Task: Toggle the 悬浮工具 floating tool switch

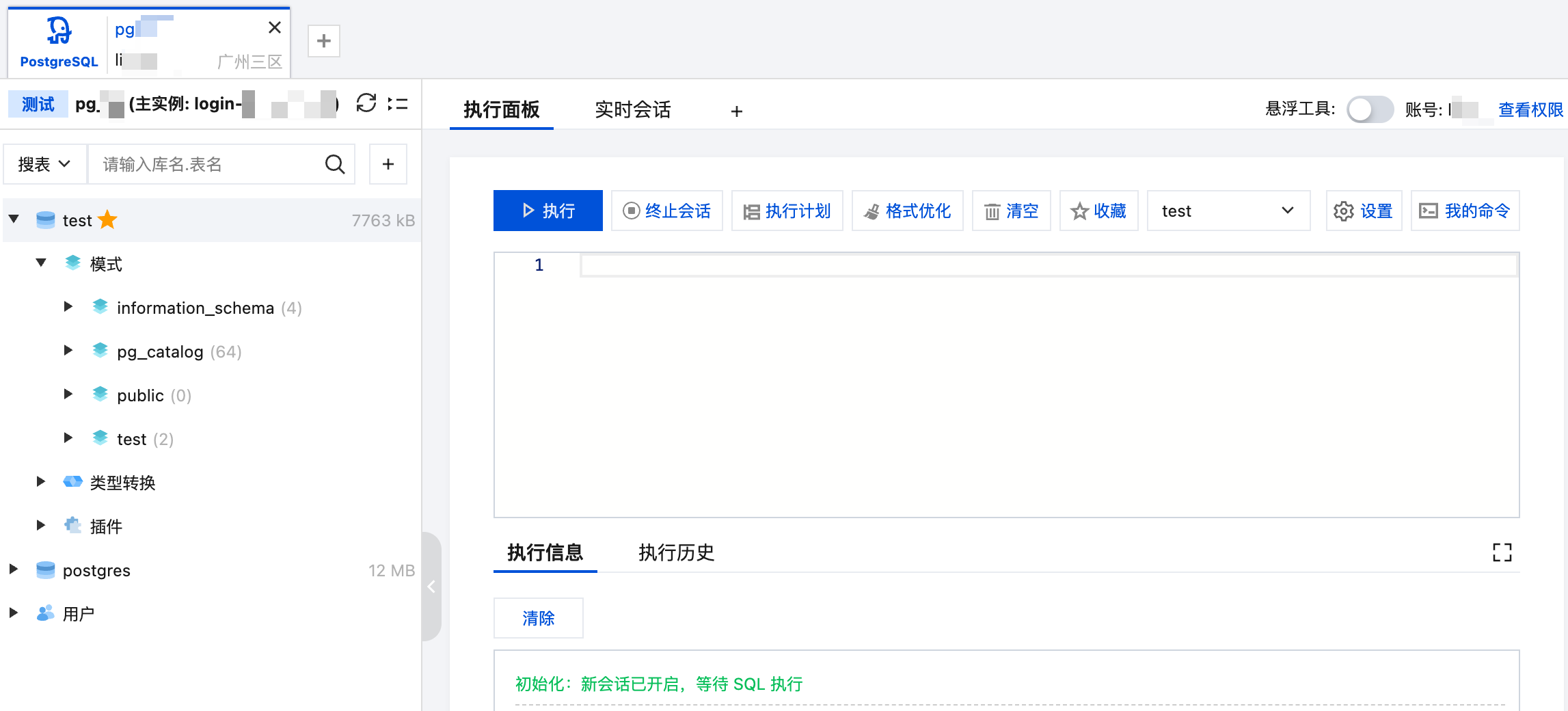Action: click(x=1369, y=109)
